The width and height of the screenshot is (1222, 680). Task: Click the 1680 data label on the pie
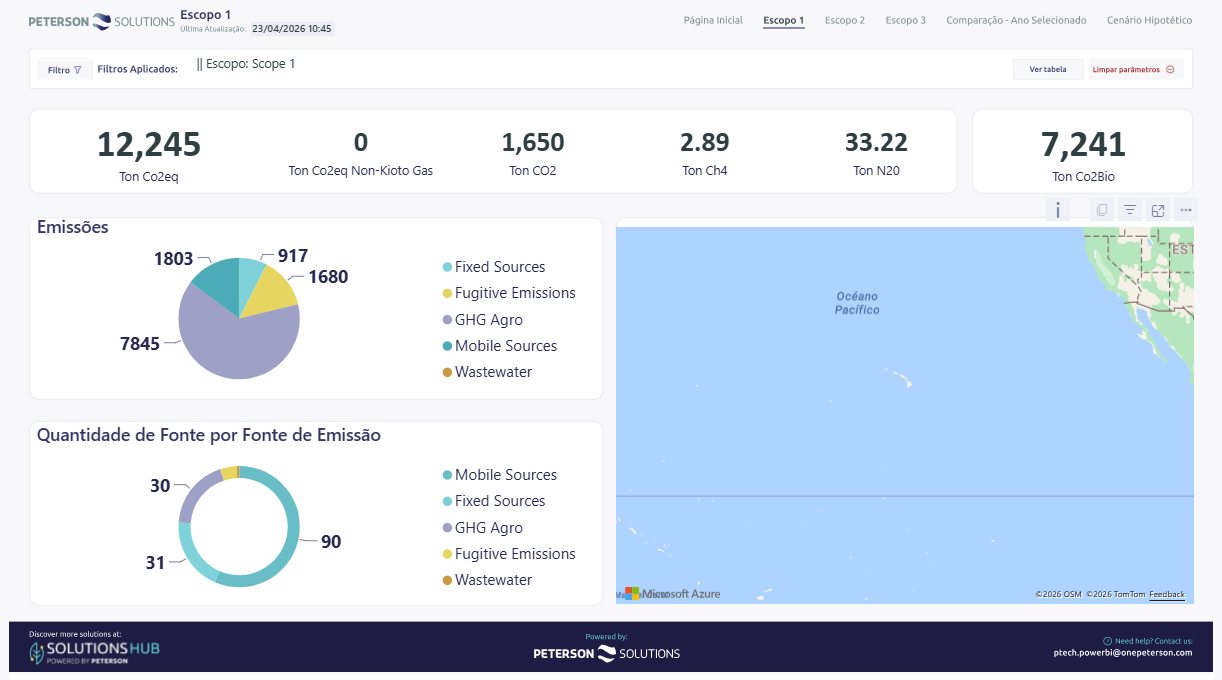click(x=328, y=277)
